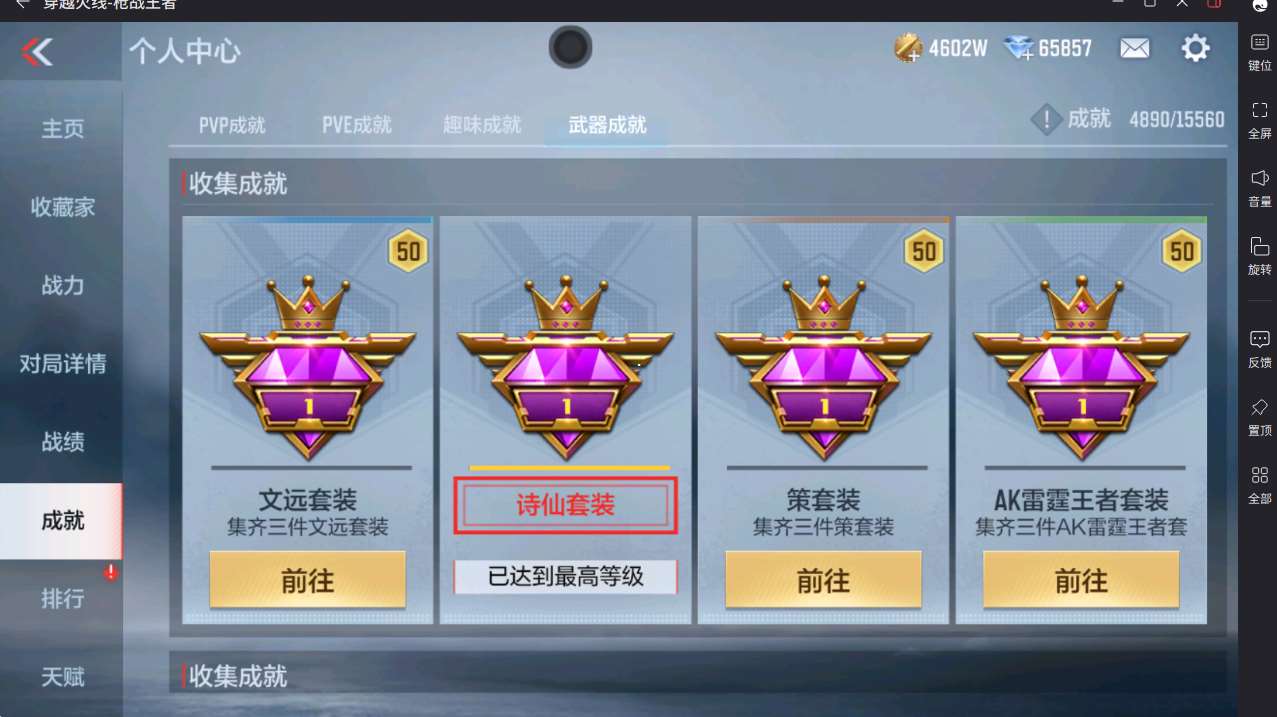Select 战力 in the left sidebar
The width and height of the screenshot is (1277, 717).
[62, 285]
